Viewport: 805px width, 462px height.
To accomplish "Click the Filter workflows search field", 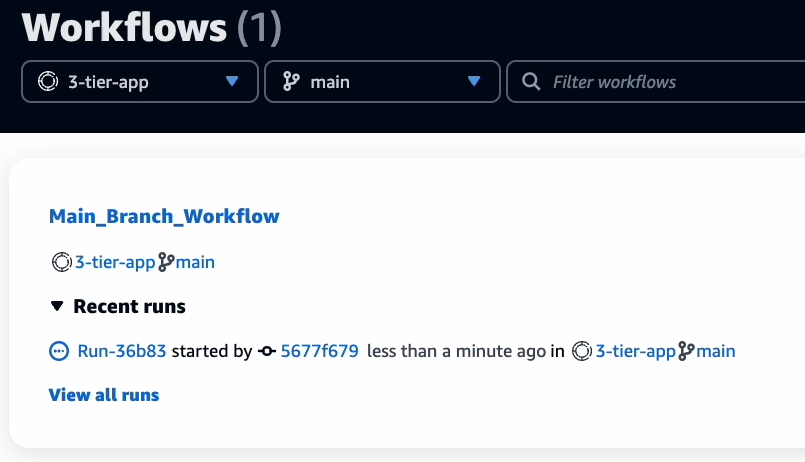I will (656, 82).
